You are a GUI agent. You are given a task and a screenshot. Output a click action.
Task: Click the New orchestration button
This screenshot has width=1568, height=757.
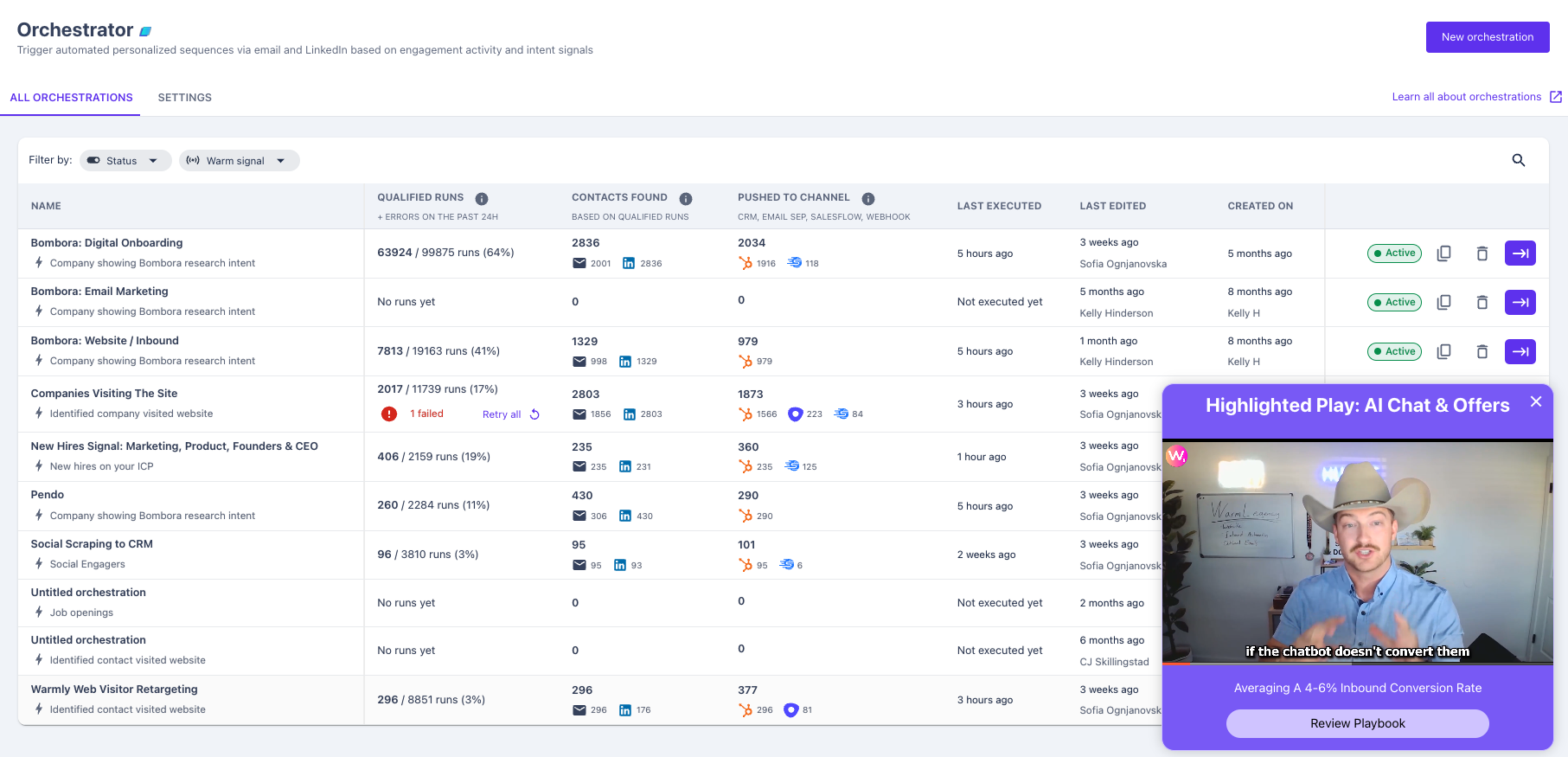(1487, 37)
